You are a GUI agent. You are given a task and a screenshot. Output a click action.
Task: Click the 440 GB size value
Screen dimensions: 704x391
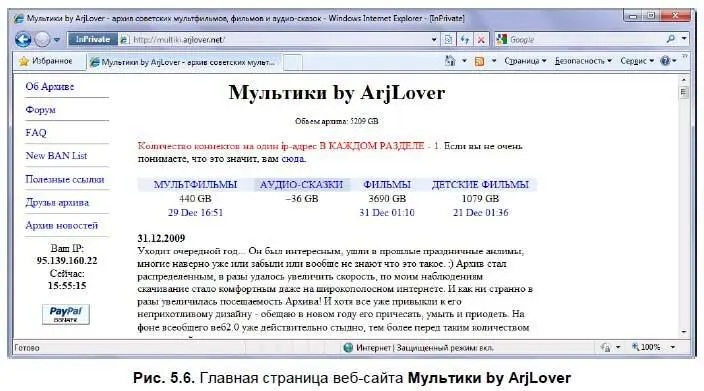tap(195, 198)
